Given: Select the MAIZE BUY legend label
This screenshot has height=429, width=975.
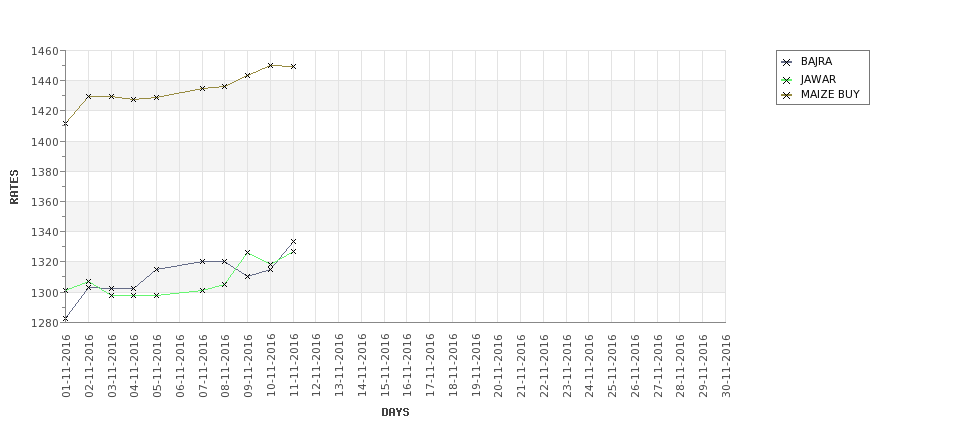Looking at the screenshot, I should (830, 95).
